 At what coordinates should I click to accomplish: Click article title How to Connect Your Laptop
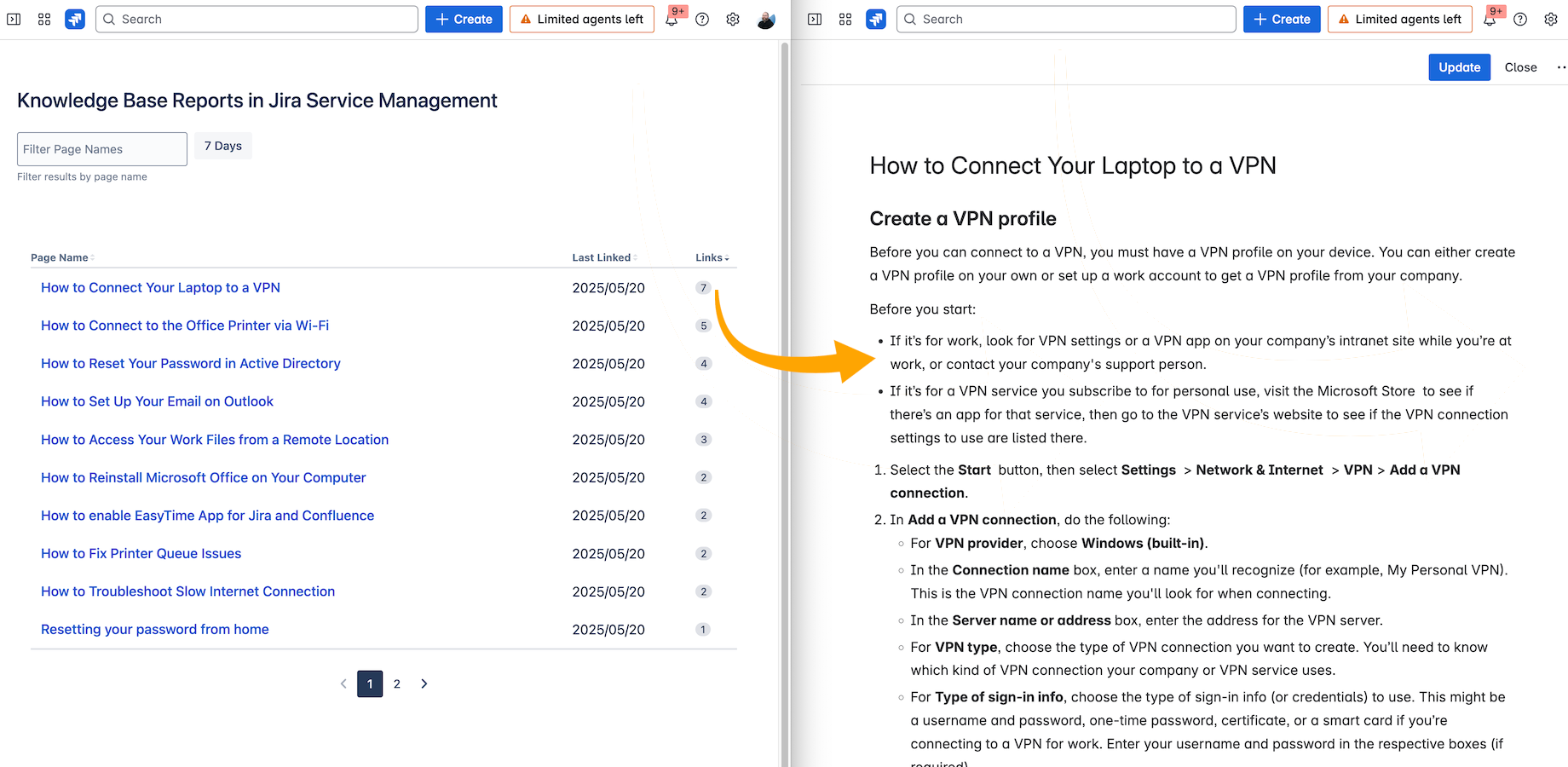pos(1073,165)
